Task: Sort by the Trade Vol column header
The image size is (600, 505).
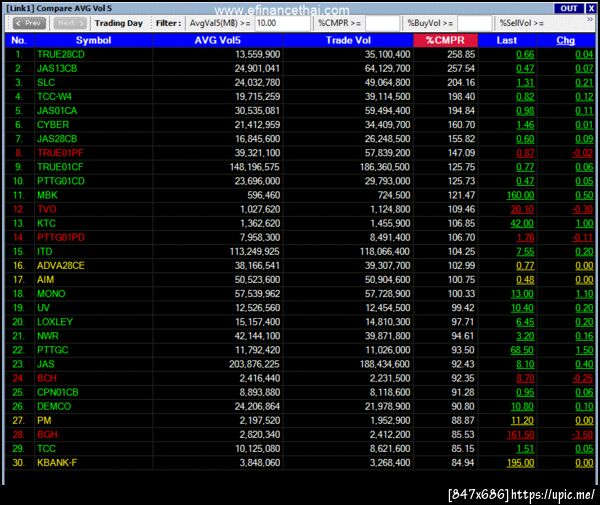Action: tap(348, 40)
